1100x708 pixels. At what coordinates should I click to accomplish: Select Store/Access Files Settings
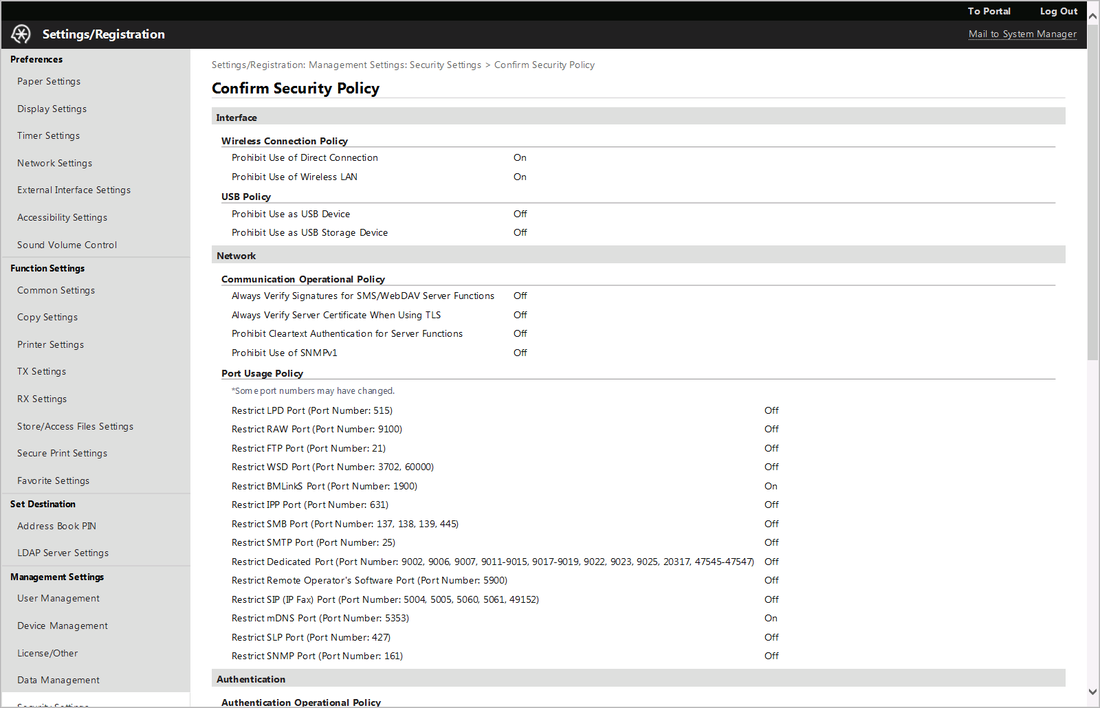[75, 427]
